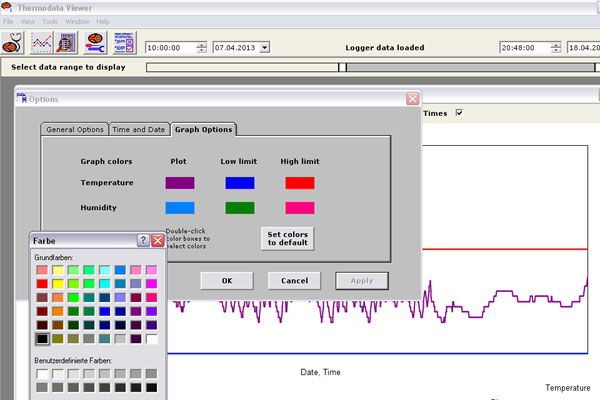Click the Set colors to default button
600x400 pixels.
pos(287,238)
